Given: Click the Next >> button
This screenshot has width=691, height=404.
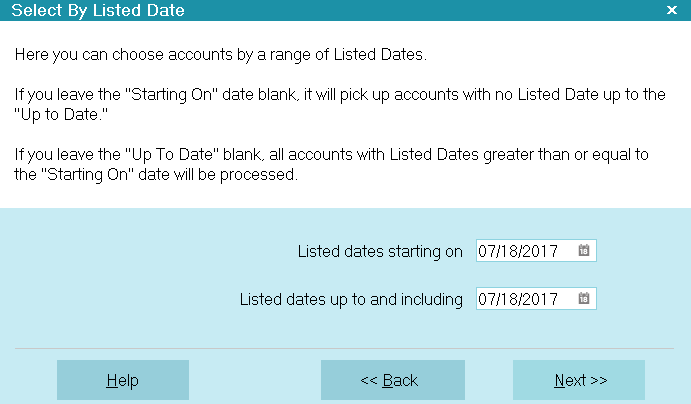Looking at the screenshot, I should (x=579, y=380).
